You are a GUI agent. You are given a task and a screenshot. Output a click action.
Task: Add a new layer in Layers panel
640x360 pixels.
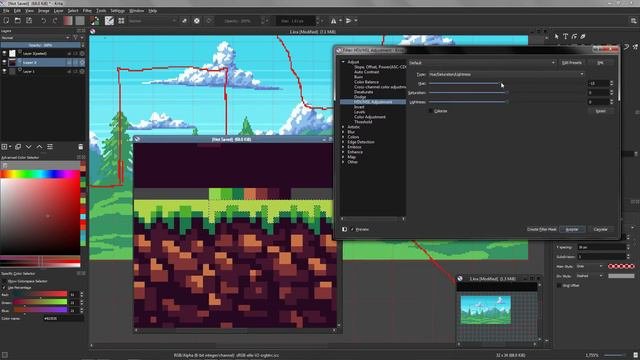[x=4, y=147]
